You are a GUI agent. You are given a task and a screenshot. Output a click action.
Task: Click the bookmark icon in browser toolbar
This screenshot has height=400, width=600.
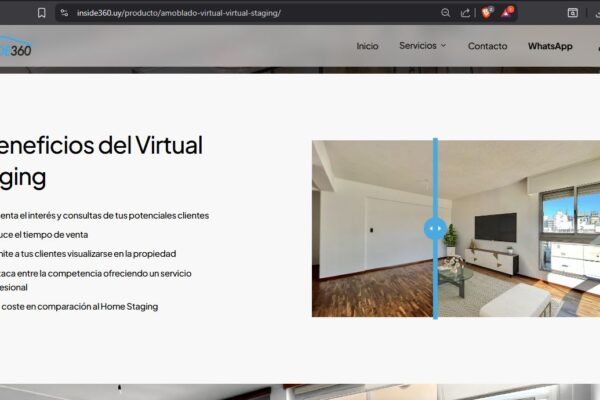point(41,13)
